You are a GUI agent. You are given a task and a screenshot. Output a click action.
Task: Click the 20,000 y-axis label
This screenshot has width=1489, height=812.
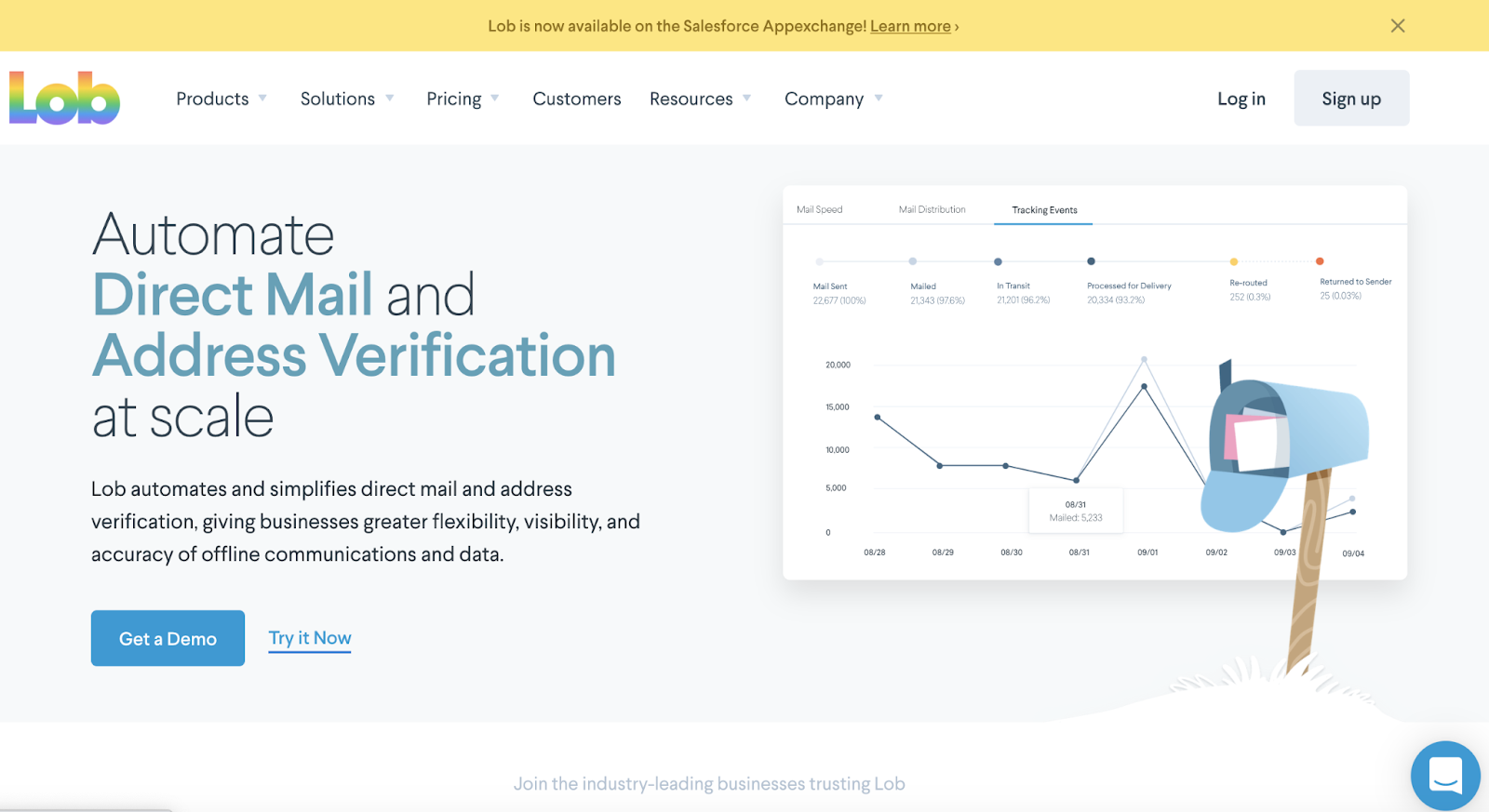838,365
